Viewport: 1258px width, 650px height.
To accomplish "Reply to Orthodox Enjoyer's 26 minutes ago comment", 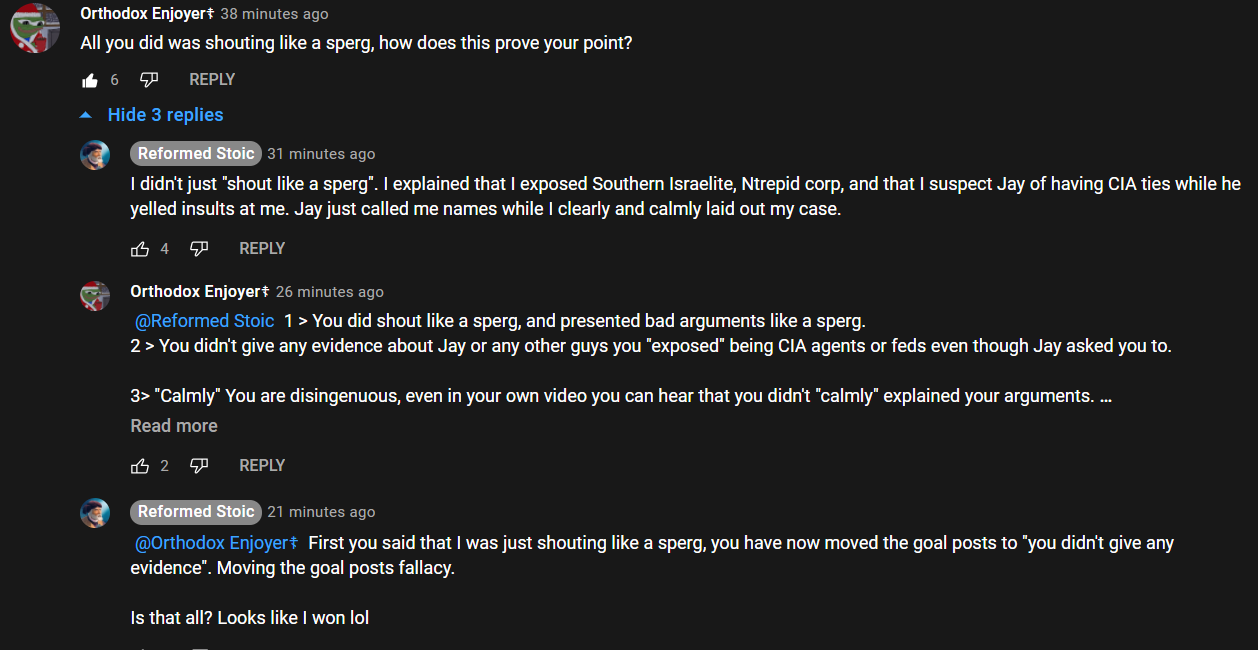I will pyautogui.click(x=262, y=466).
